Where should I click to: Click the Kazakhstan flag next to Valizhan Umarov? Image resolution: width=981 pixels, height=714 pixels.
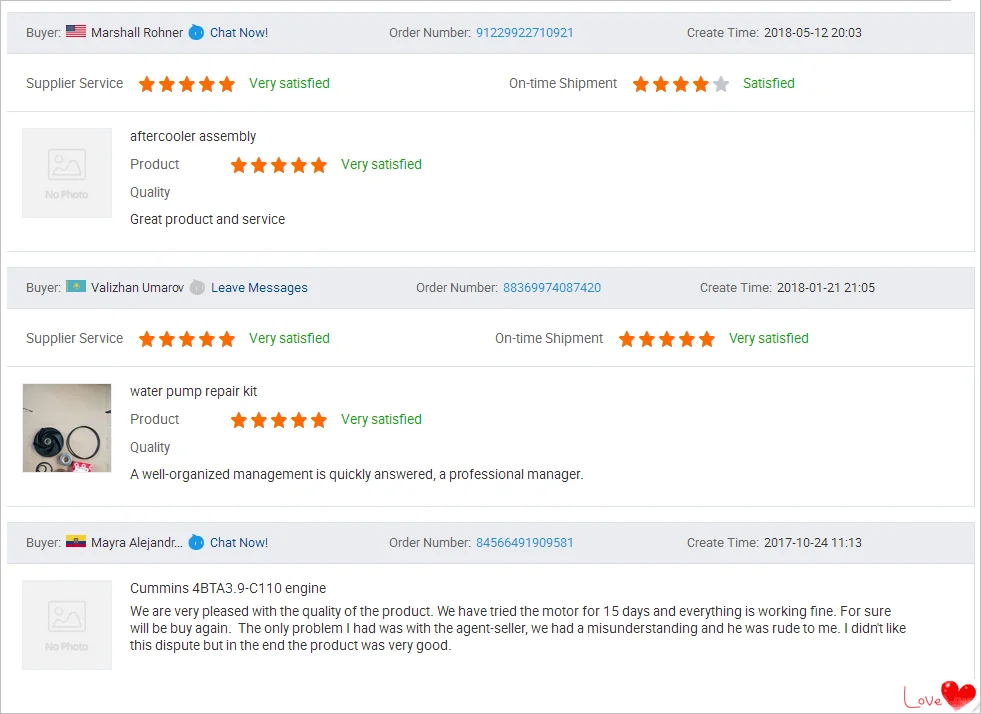(76, 286)
